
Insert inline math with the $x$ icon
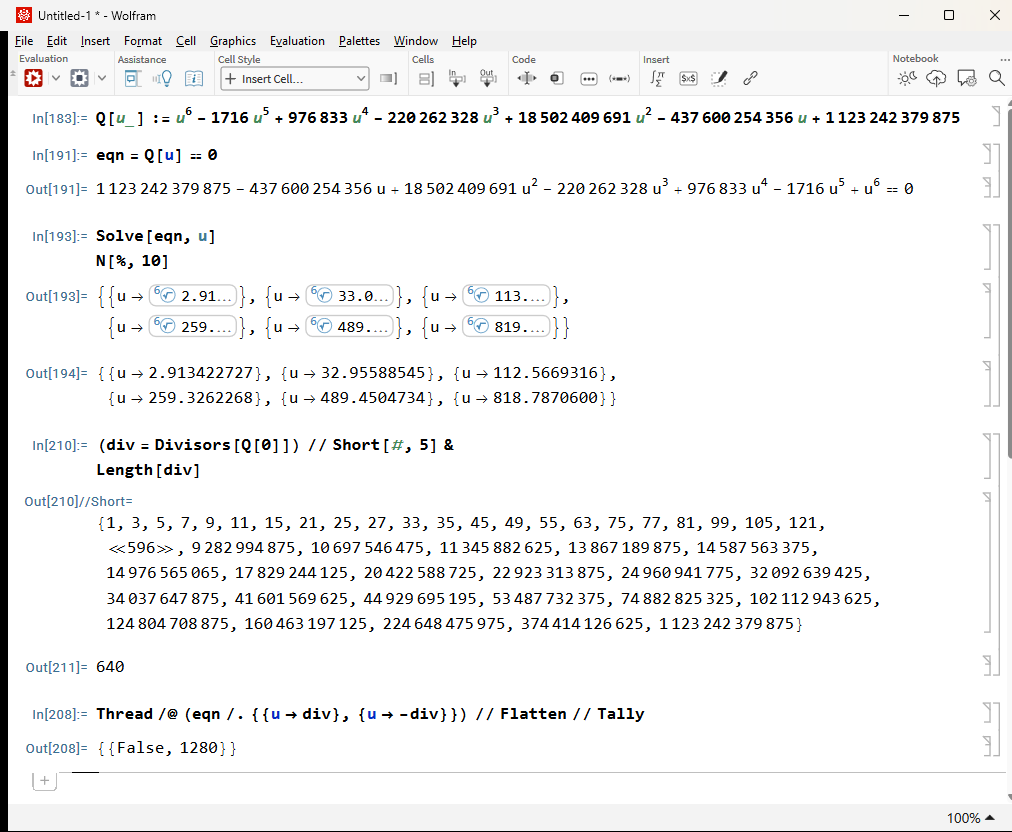coord(688,78)
